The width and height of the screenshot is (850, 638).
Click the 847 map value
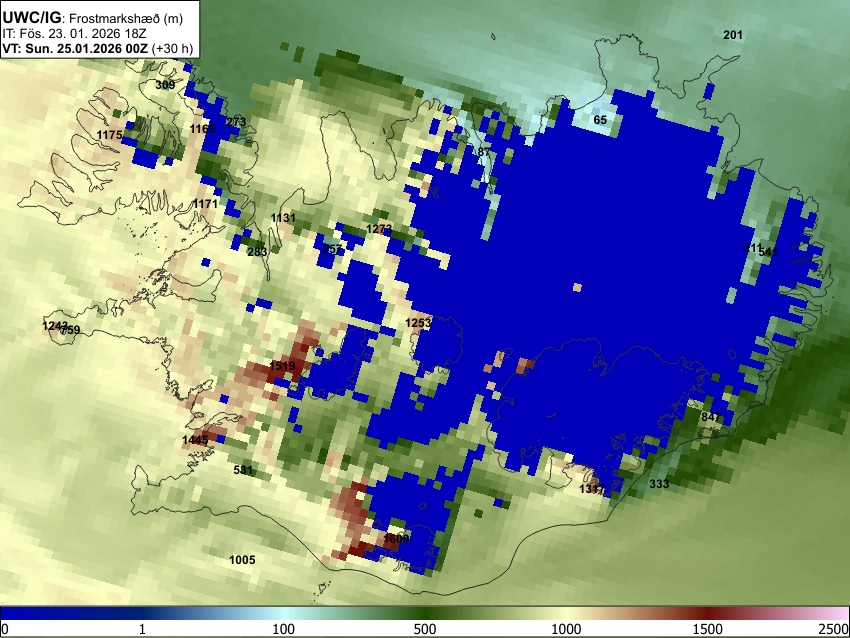711,417
